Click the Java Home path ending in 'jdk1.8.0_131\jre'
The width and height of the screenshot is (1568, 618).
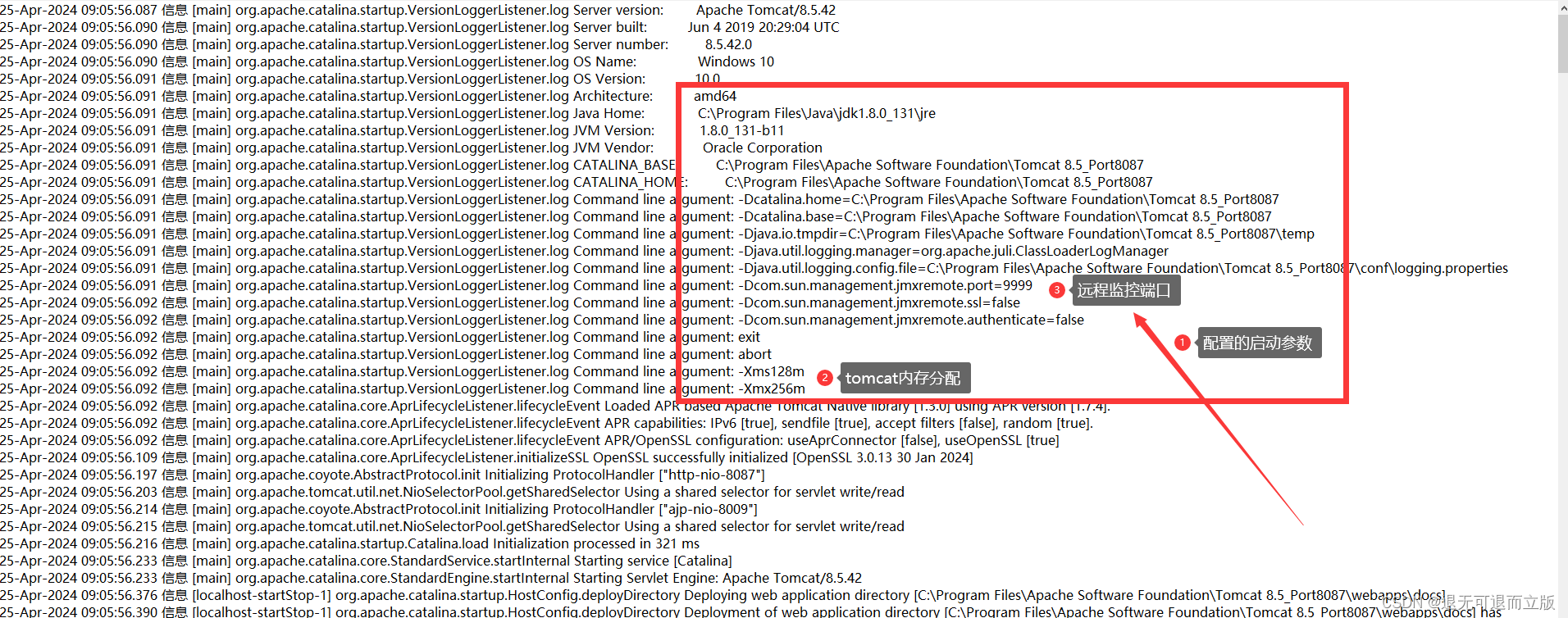click(x=816, y=113)
